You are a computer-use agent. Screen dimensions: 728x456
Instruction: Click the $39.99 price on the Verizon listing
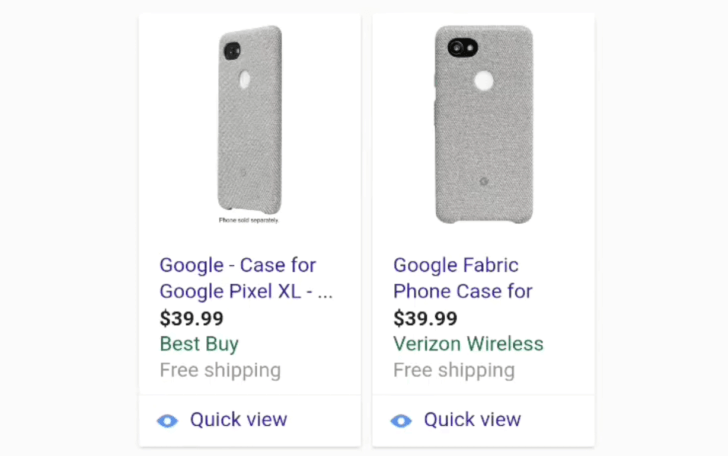[x=425, y=319]
